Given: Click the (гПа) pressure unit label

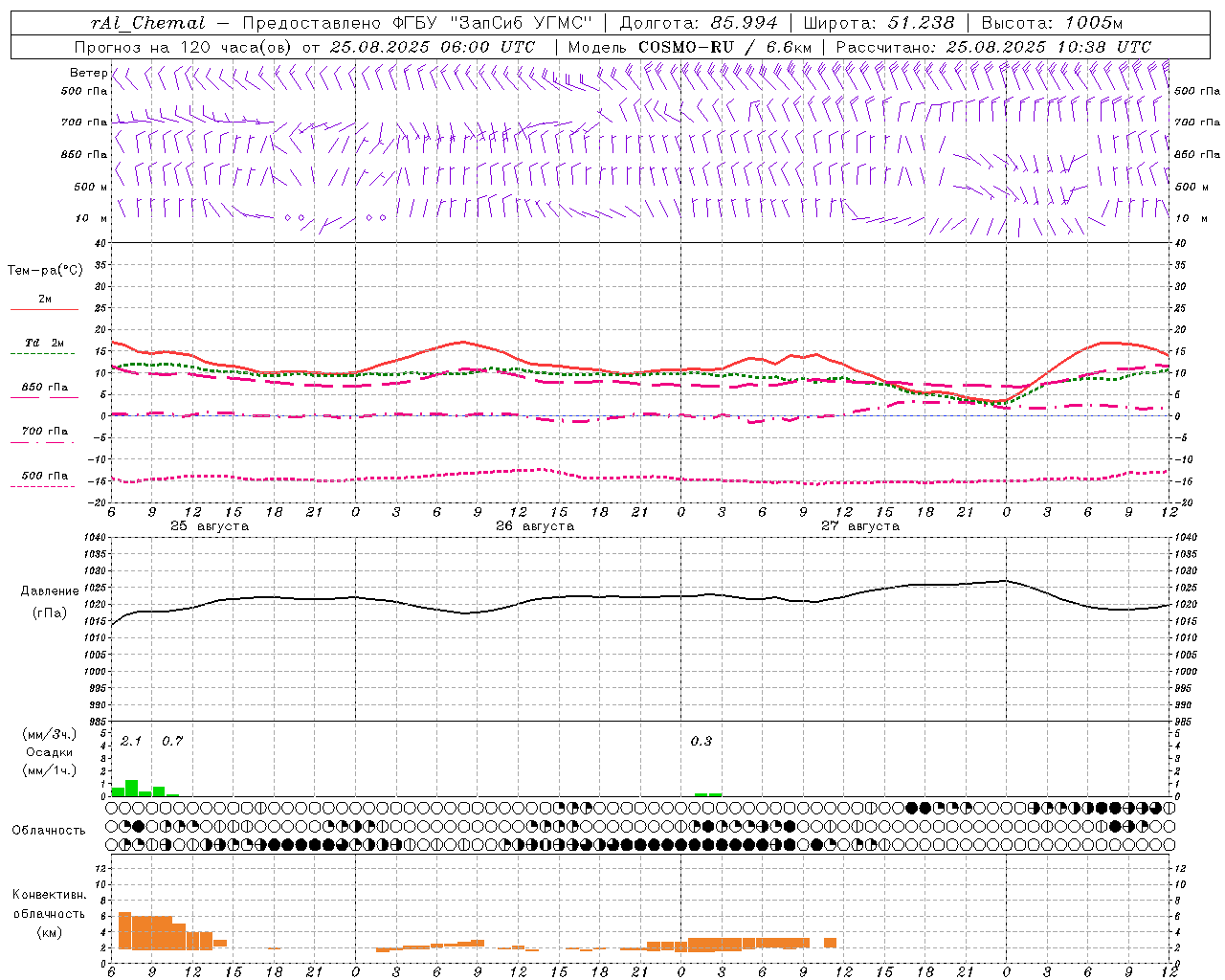Looking at the screenshot, I should (50, 612).
